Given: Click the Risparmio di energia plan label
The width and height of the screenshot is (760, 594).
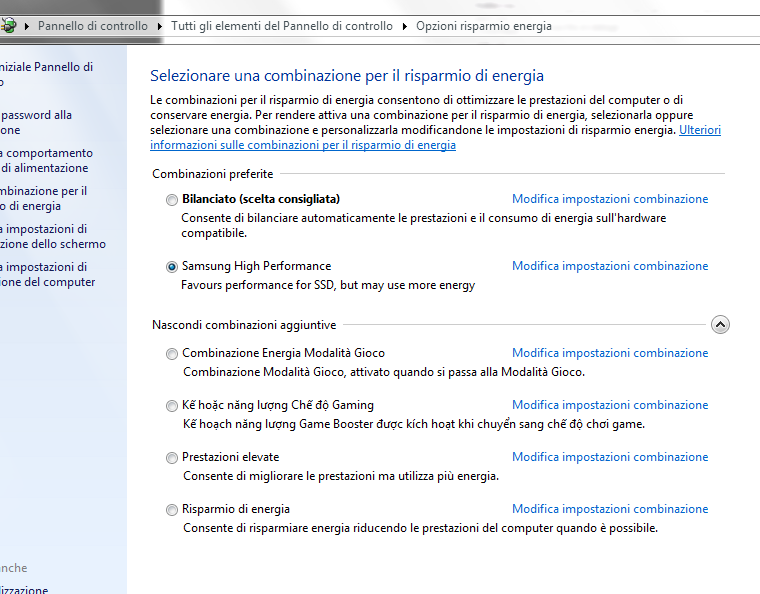Looking at the screenshot, I should point(236,509).
